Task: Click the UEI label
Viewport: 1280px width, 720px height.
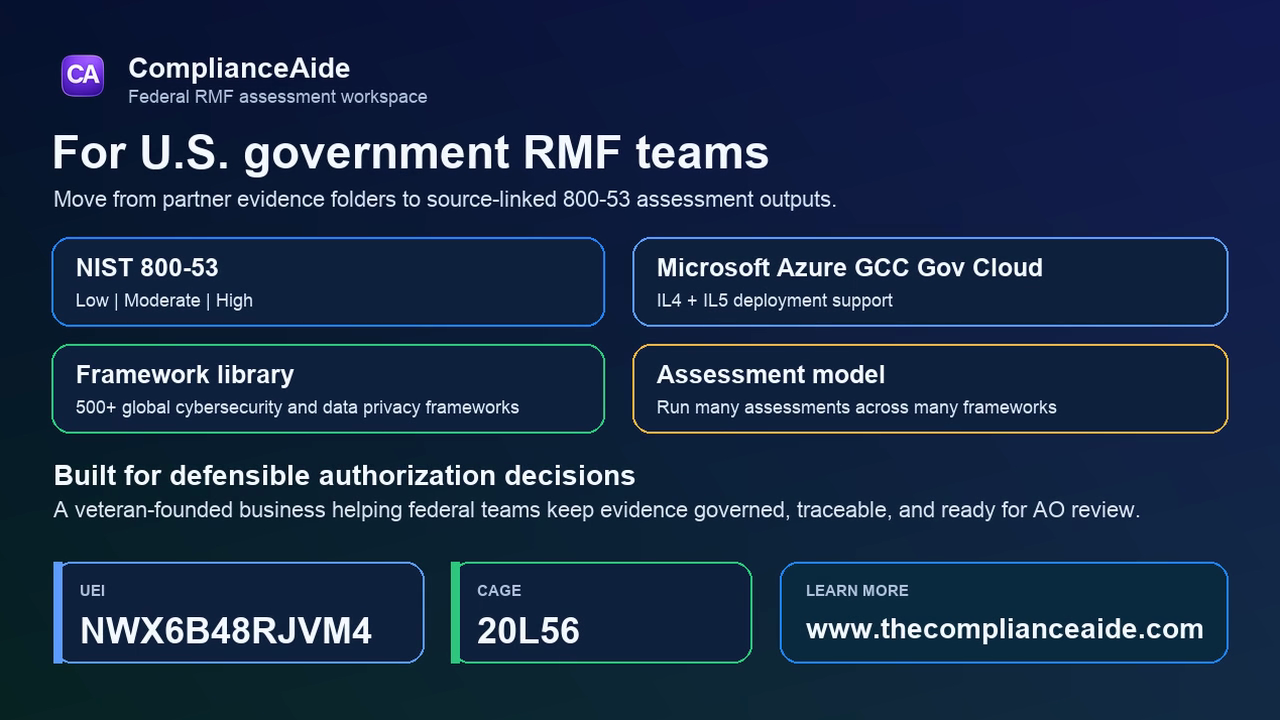Action: point(92,591)
